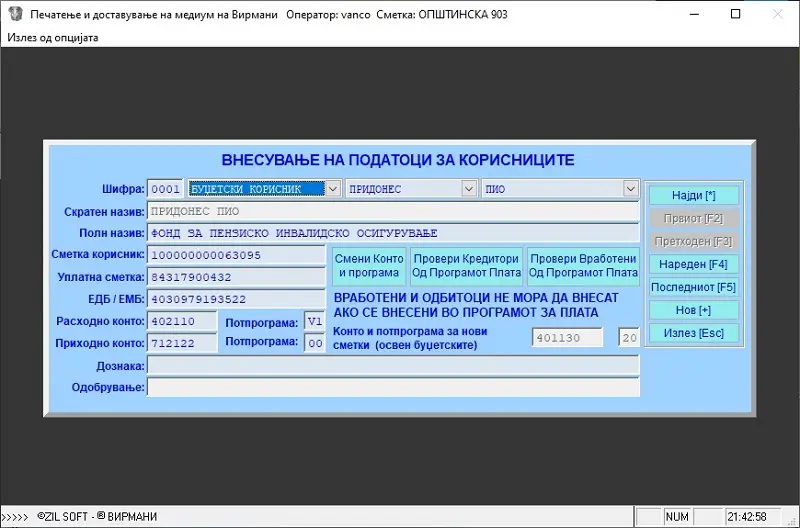Click the Одобрување empty field

pyautogui.click(x=393, y=387)
